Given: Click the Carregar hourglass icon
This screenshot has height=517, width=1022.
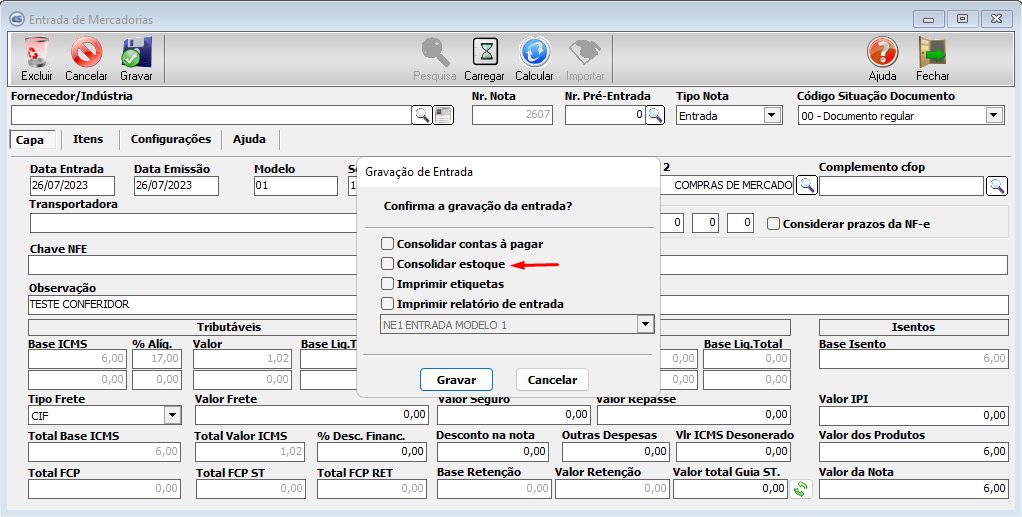Looking at the screenshot, I should [x=484, y=52].
